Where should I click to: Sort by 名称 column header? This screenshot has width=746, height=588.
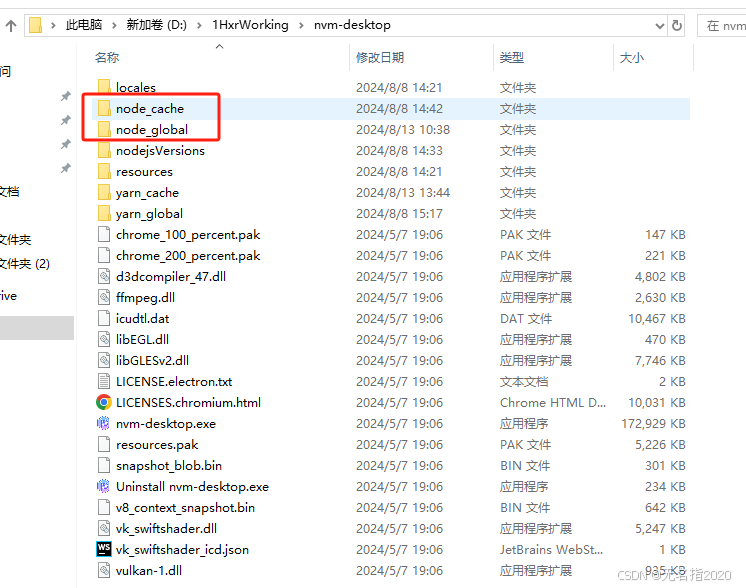pyautogui.click(x=107, y=58)
